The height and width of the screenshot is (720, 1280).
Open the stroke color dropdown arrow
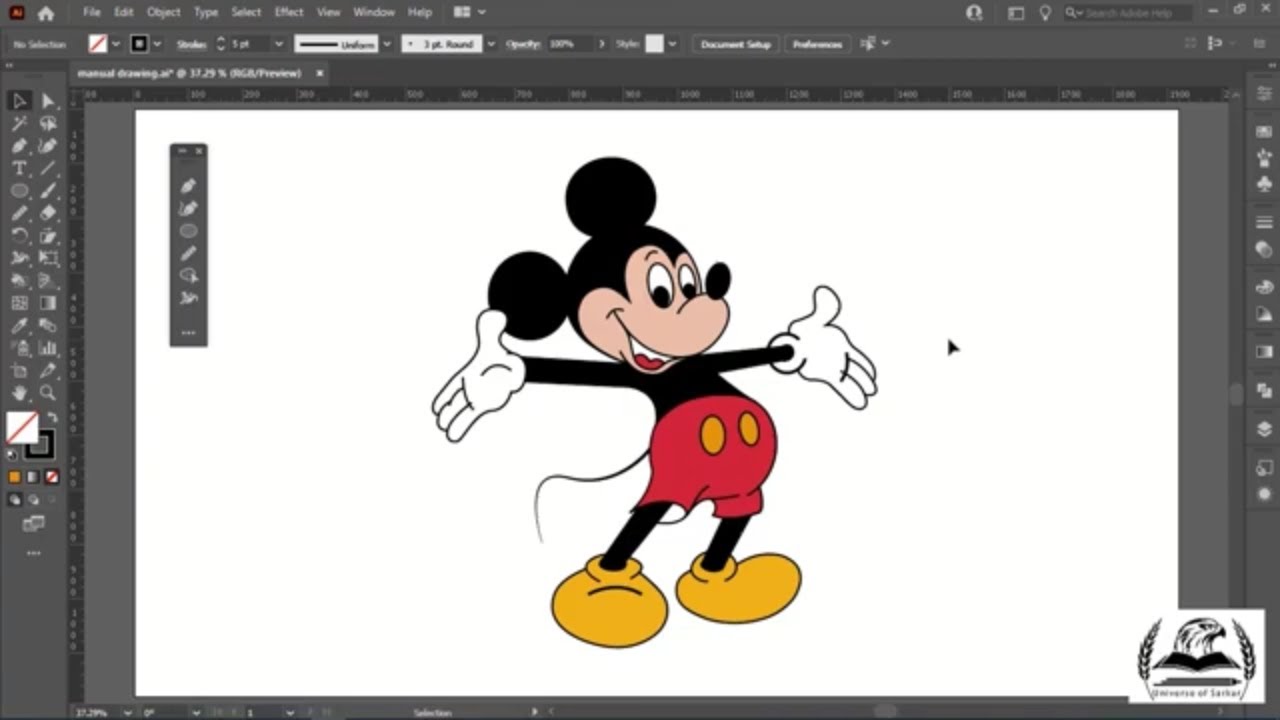click(x=157, y=44)
